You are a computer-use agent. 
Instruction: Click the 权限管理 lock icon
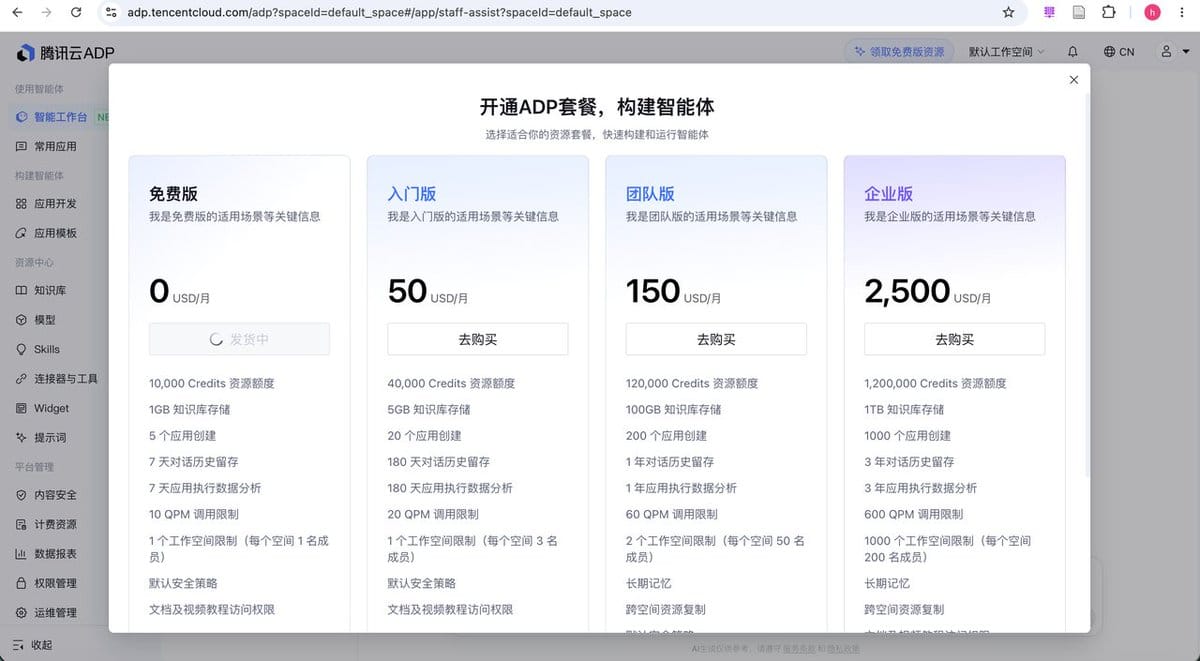(x=21, y=583)
